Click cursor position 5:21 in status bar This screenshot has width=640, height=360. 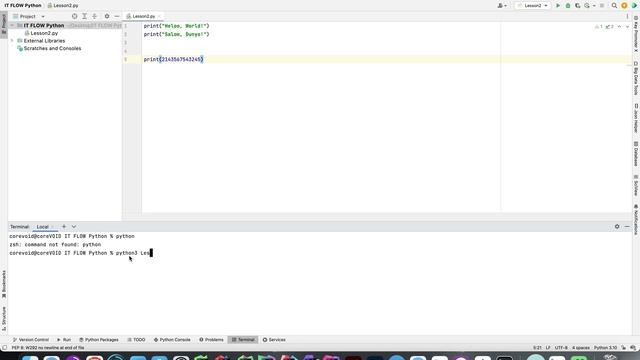tap(537, 348)
